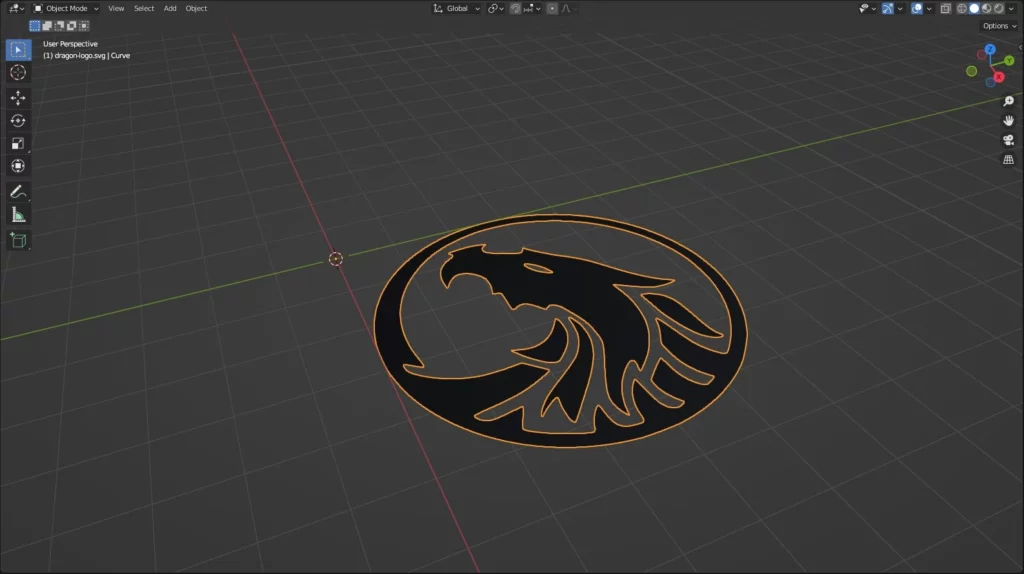Screen dimensions: 1024x574
Task: Activate the 3D Cursor tool
Action: tap(18, 72)
